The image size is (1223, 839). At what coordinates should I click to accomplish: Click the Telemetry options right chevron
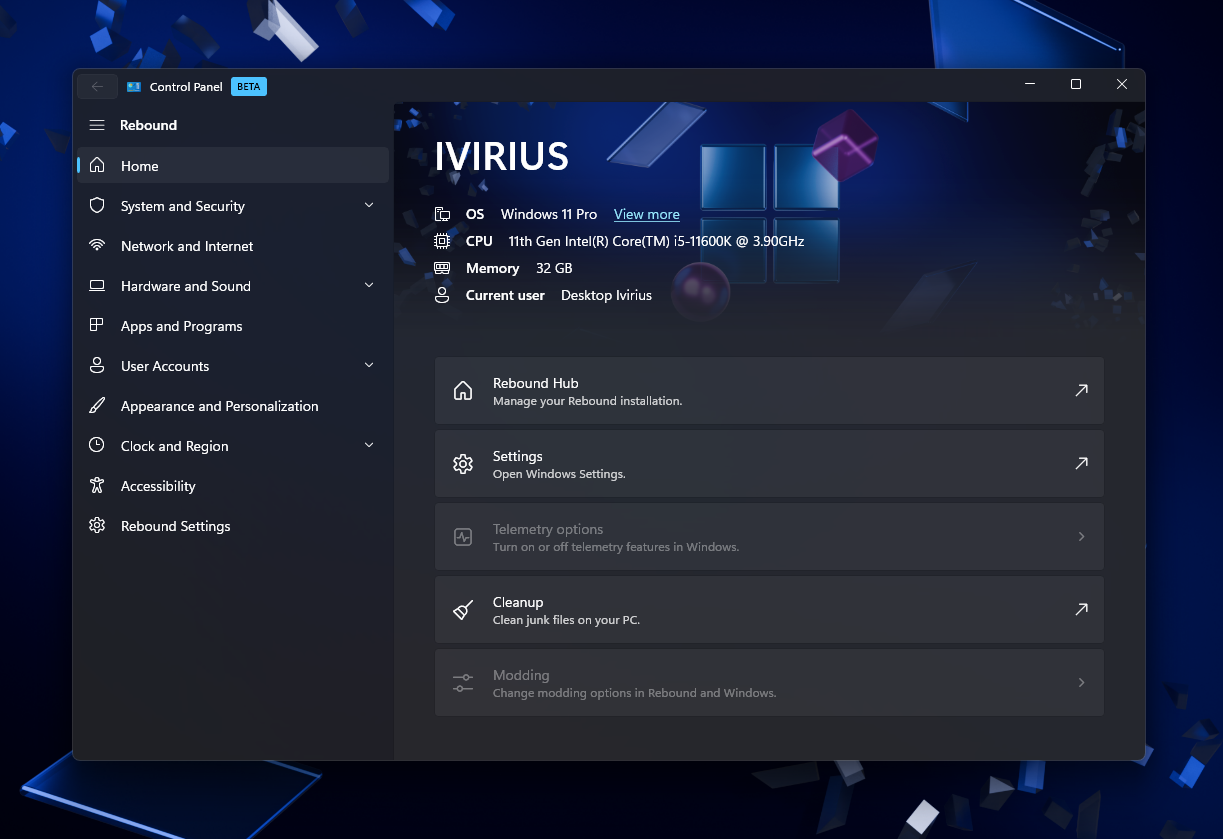(x=1081, y=537)
